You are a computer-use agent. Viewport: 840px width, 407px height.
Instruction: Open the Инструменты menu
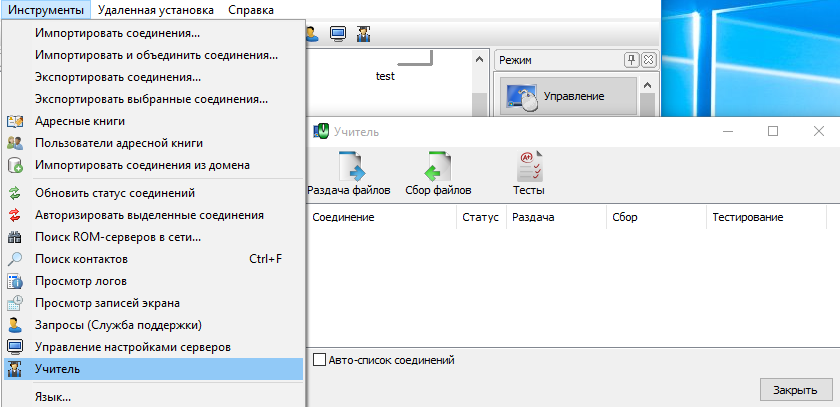[47, 10]
